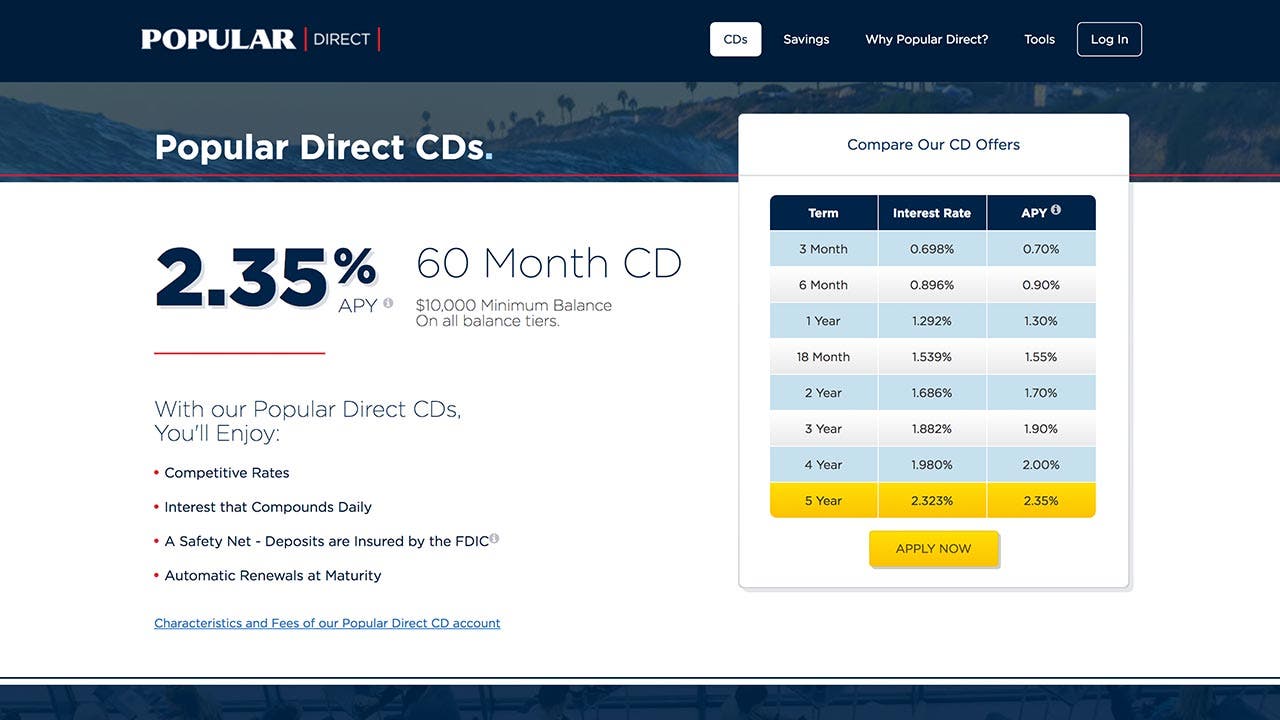Viewport: 1280px width, 720px height.
Task: Open Why Popular Direct? page
Action: click(x=926, y=39)
